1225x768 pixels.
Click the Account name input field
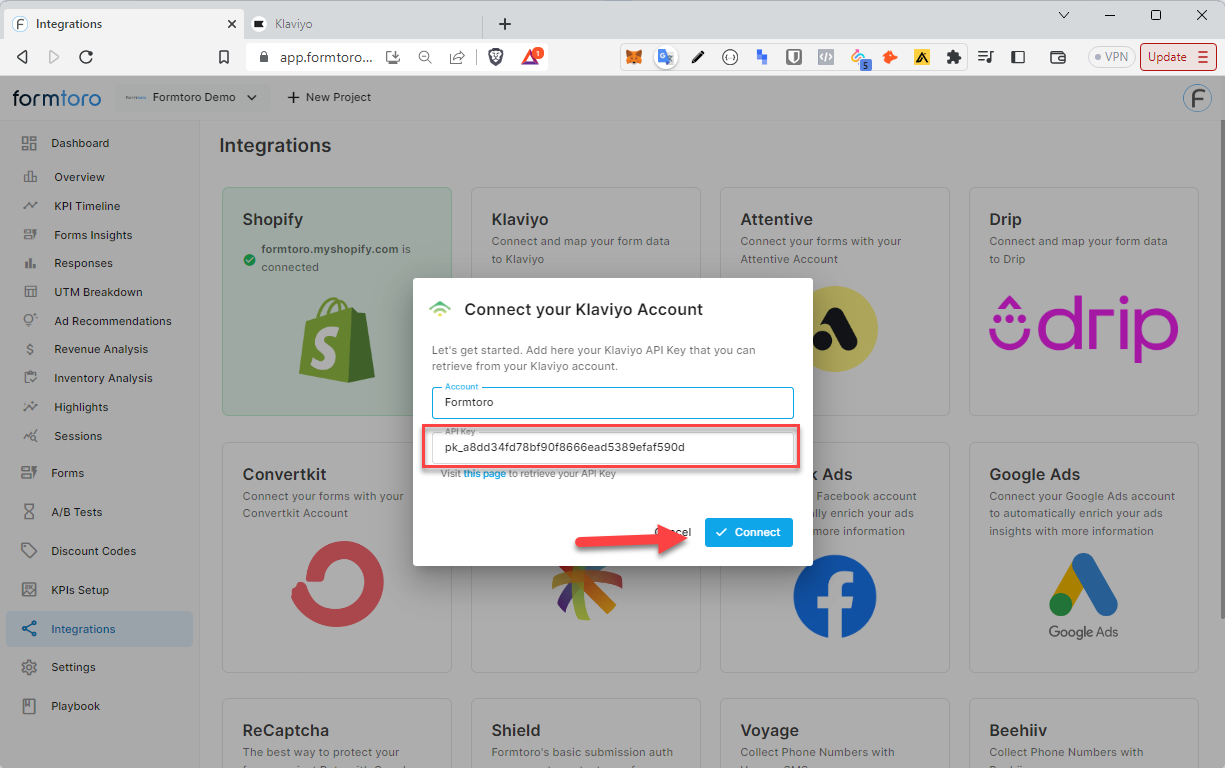click(612, 402)
